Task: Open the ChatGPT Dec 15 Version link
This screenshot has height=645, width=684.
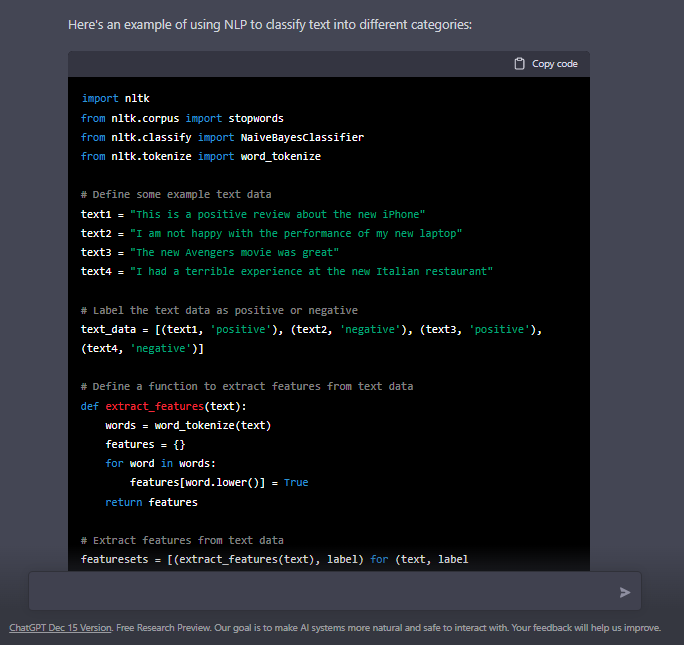Action: coord(60,628)
